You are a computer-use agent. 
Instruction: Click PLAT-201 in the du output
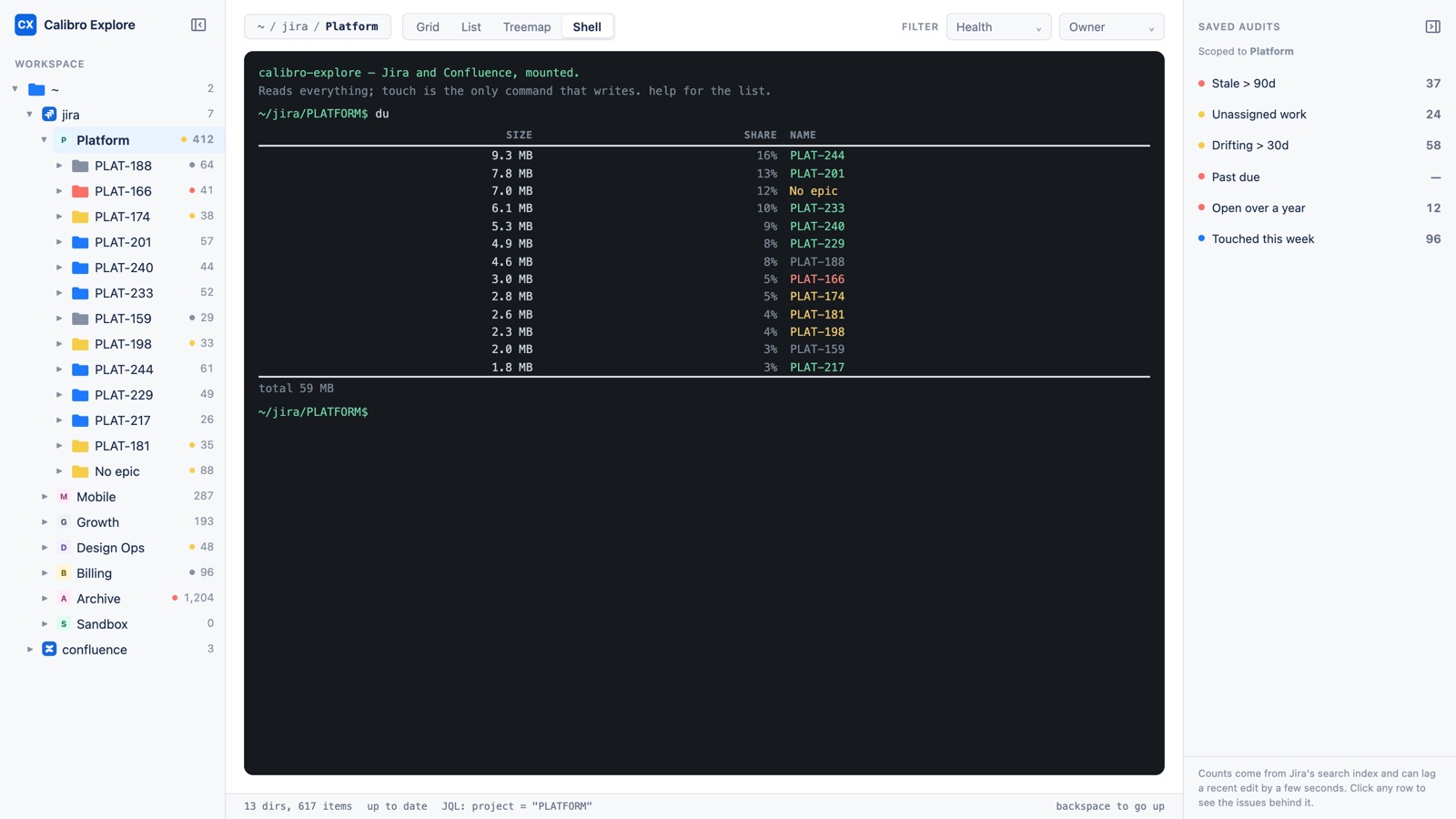click(x=817, y=174)
